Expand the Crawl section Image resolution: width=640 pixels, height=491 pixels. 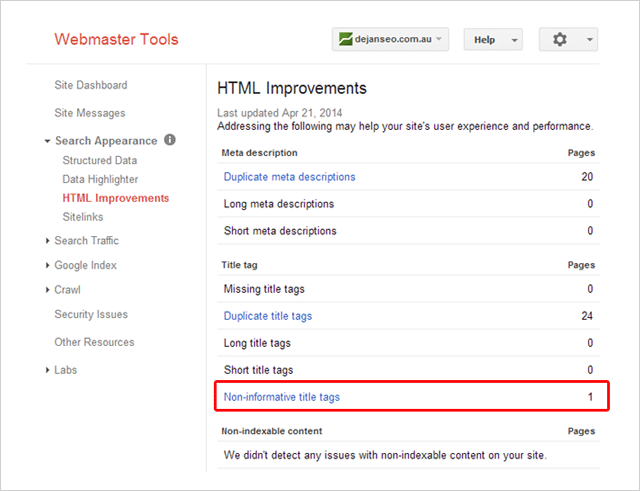pos(68,290)
